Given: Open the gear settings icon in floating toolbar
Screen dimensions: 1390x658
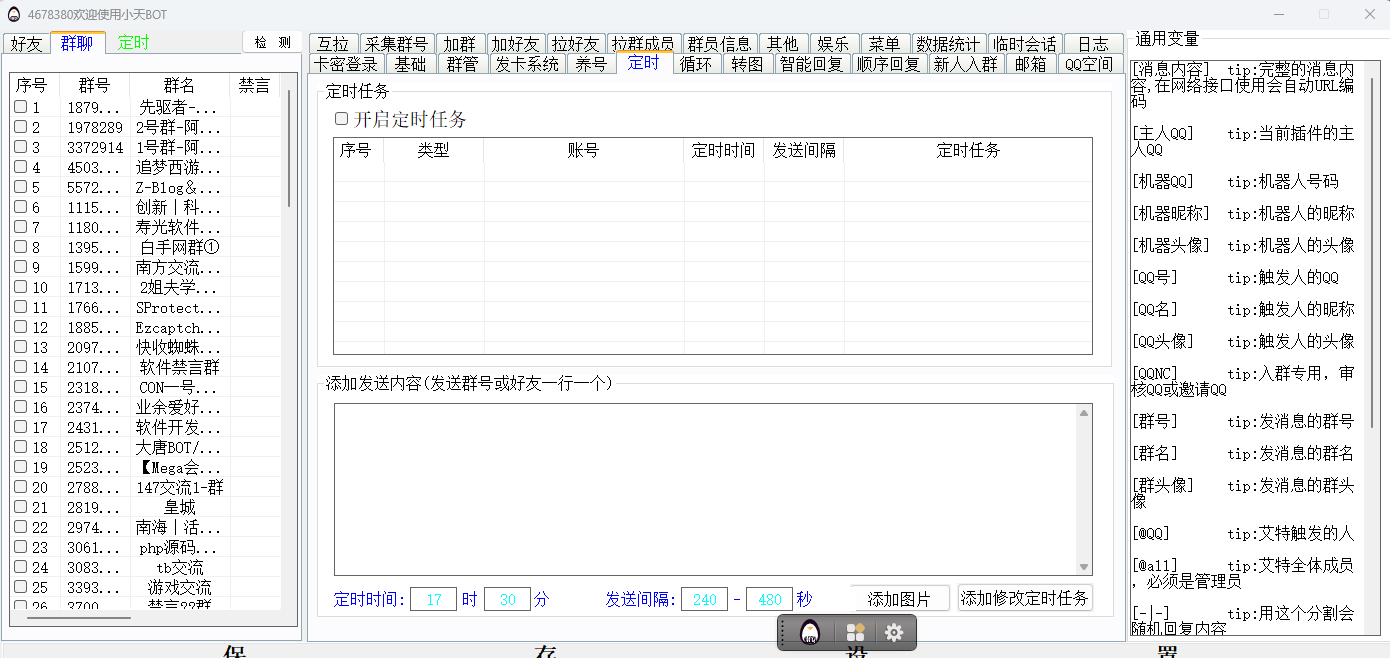Looking at the screenshot, I should (x=894, y=632).
